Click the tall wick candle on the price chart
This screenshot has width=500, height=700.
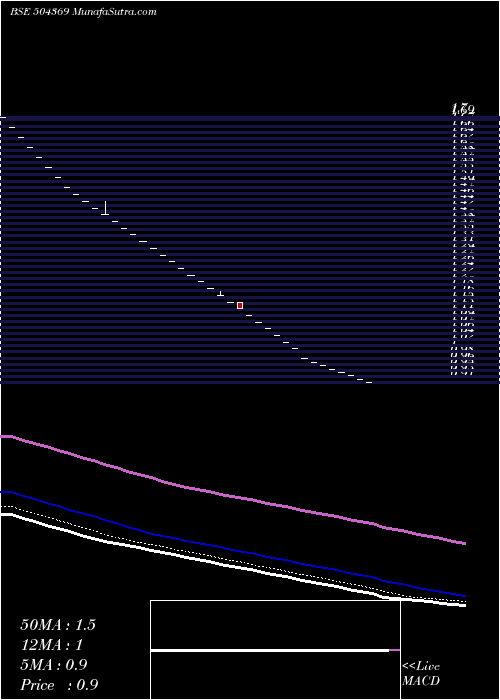pyautogui.click(x=105, y=208)
